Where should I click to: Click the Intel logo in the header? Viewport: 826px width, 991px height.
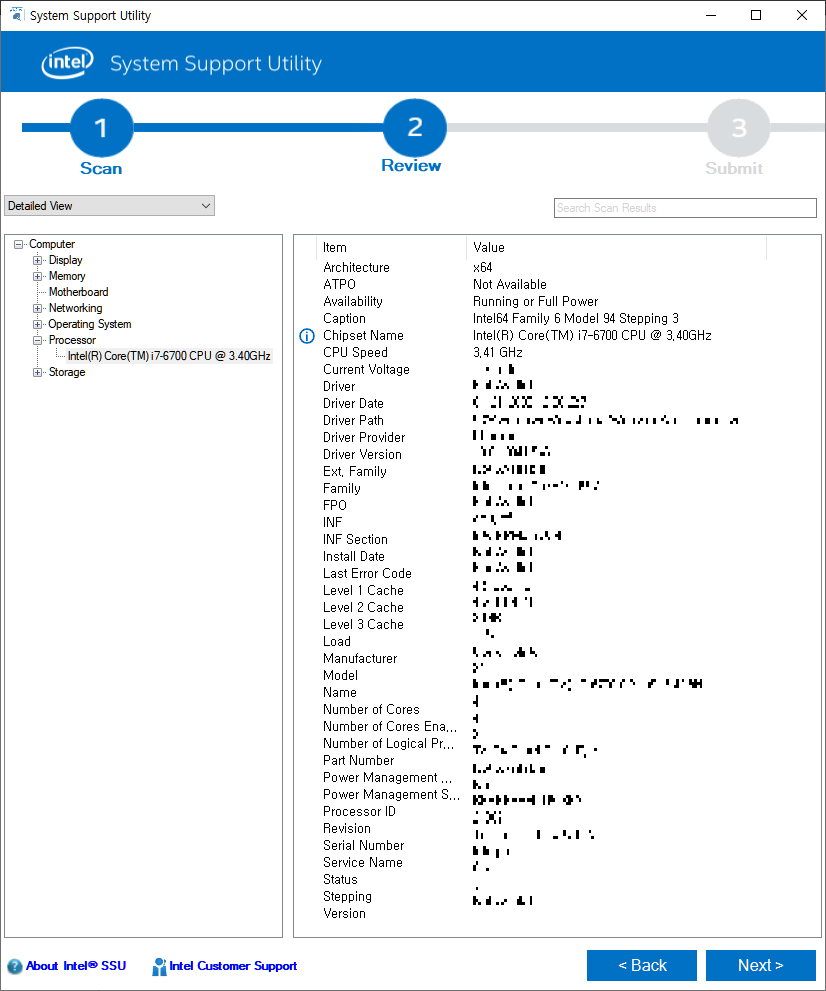coord(67,63)
